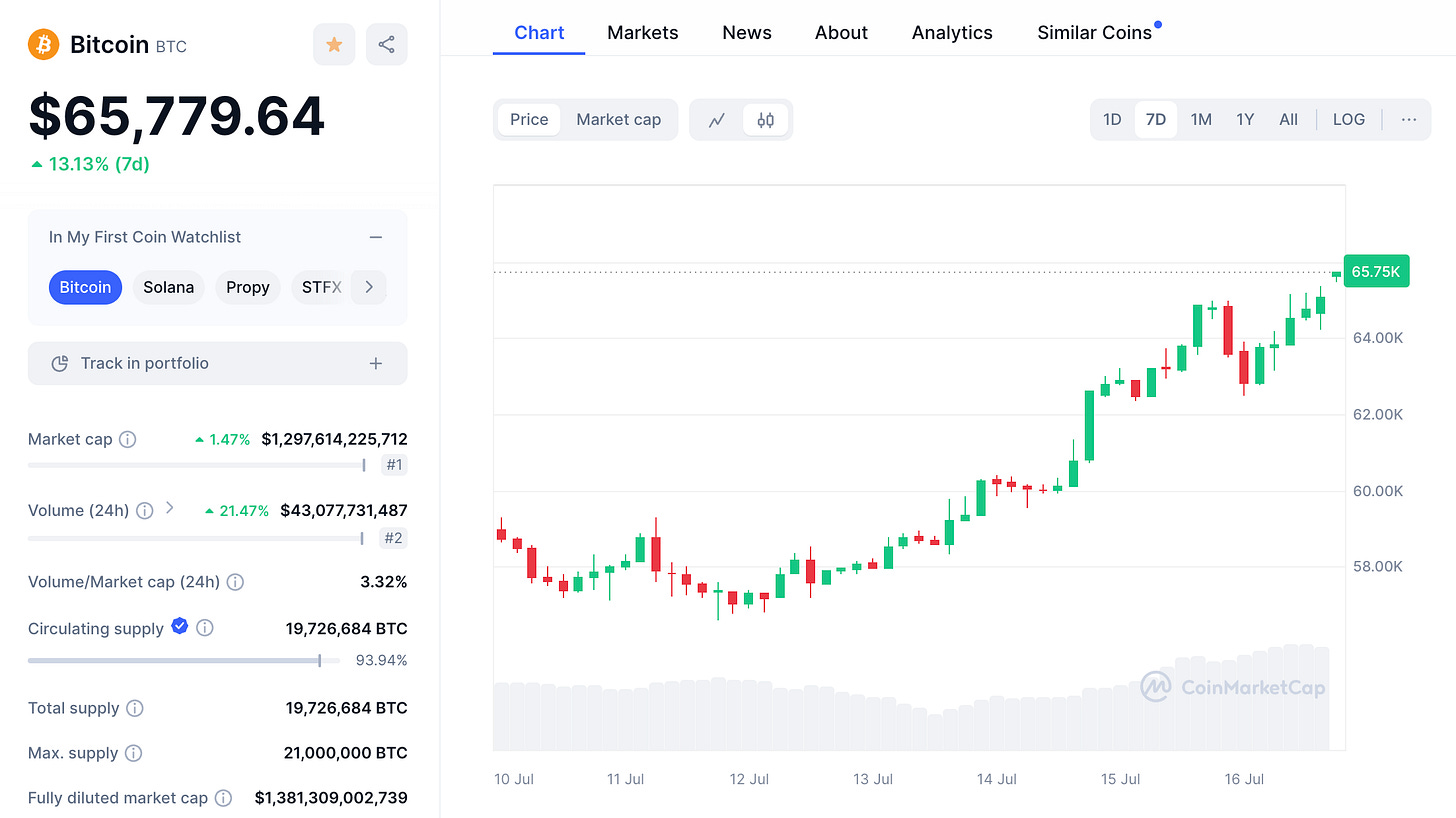This screenshot has height=818, width=1456.
Task: Click the #2 volume rank badge
Action: (x=394, y=538)
